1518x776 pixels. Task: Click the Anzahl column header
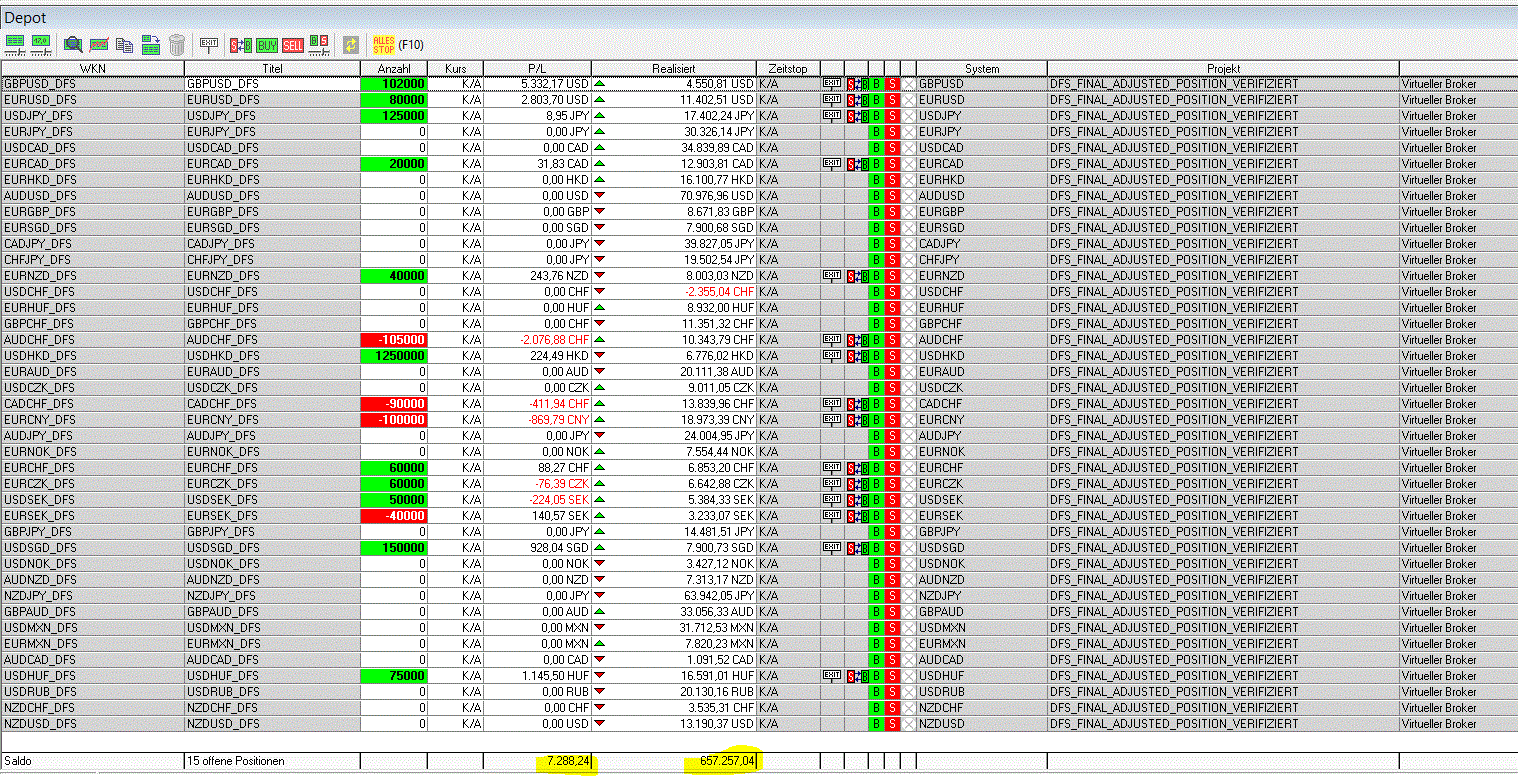pyautogui.click(x=393, y=68)
